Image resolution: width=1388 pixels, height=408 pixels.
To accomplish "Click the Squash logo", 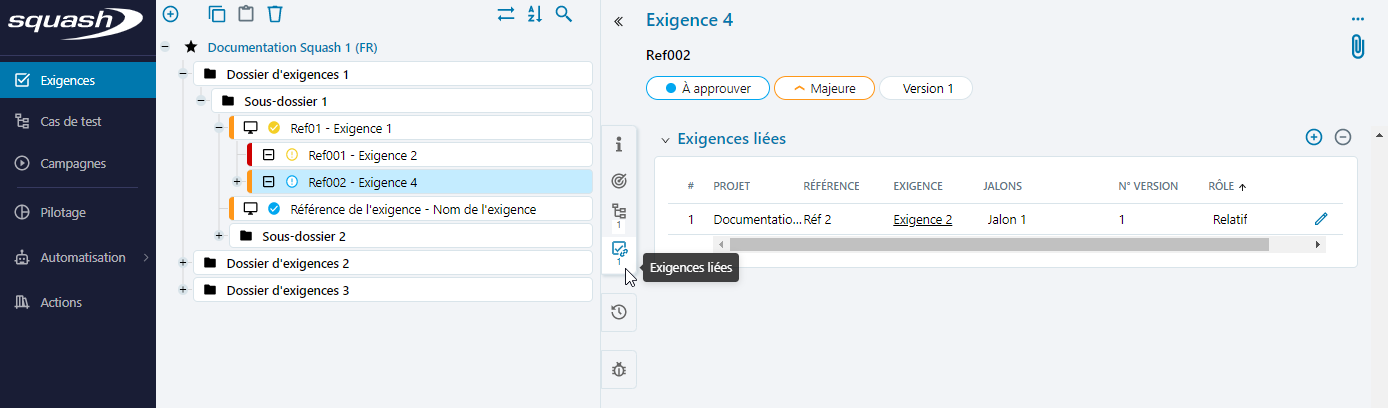I will [x=77, y=22].
